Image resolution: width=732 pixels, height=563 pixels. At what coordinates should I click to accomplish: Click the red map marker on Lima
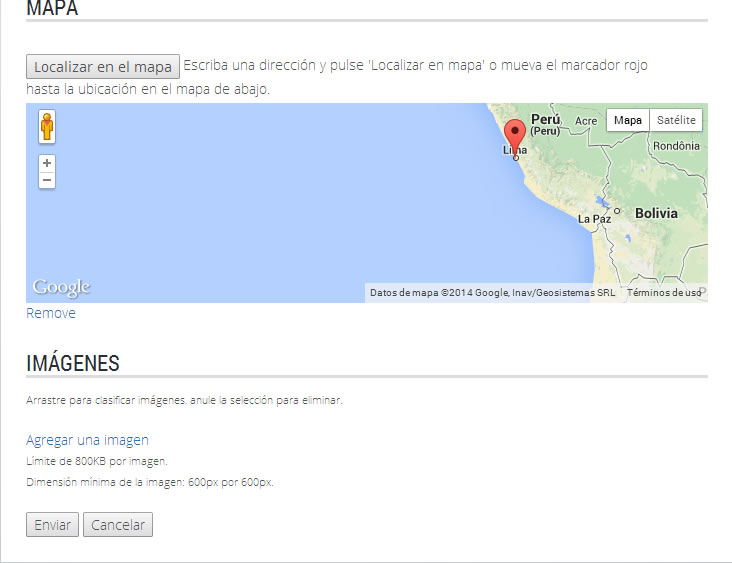tap(515, 137)
